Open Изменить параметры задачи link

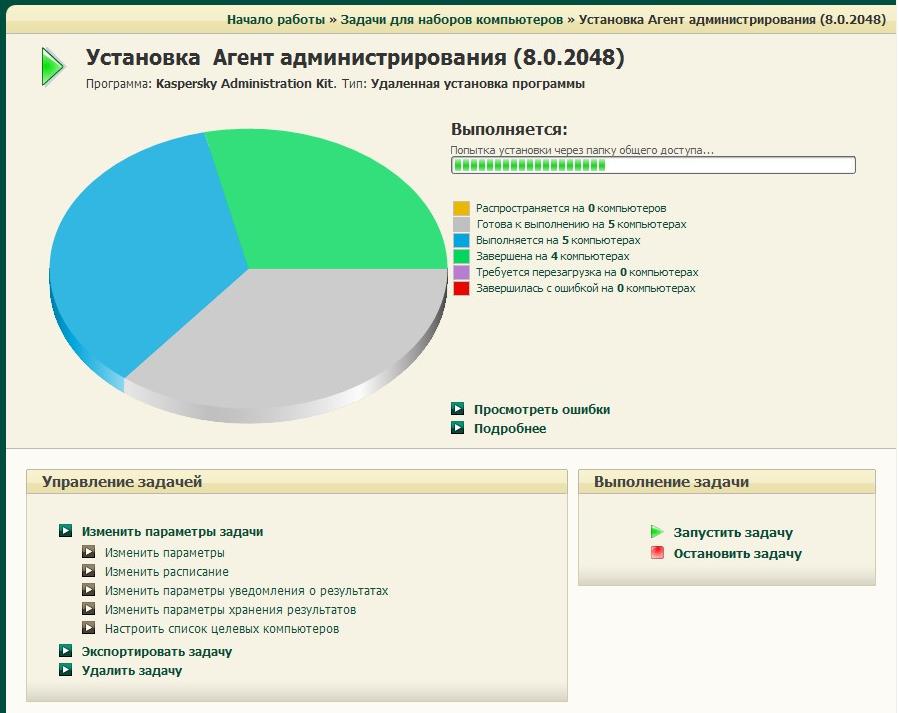[x=172, y=531]
